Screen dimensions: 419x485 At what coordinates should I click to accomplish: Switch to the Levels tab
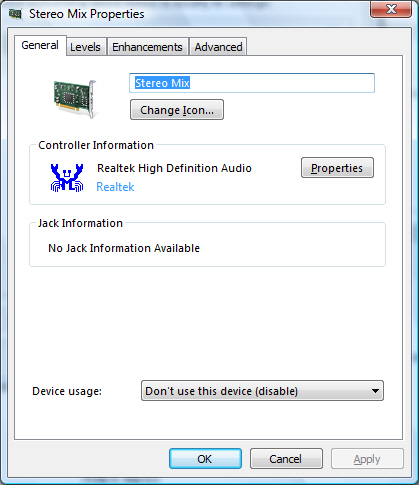coord(86,47)
